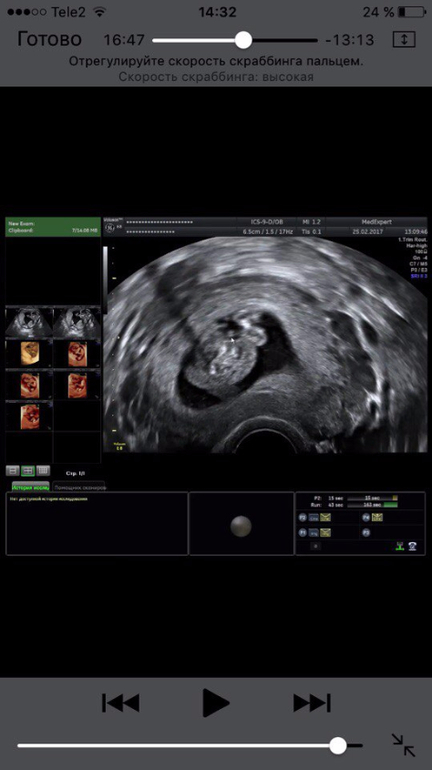Select the single-image layout icon
432x770 pixels.
[x=13, y=470]
